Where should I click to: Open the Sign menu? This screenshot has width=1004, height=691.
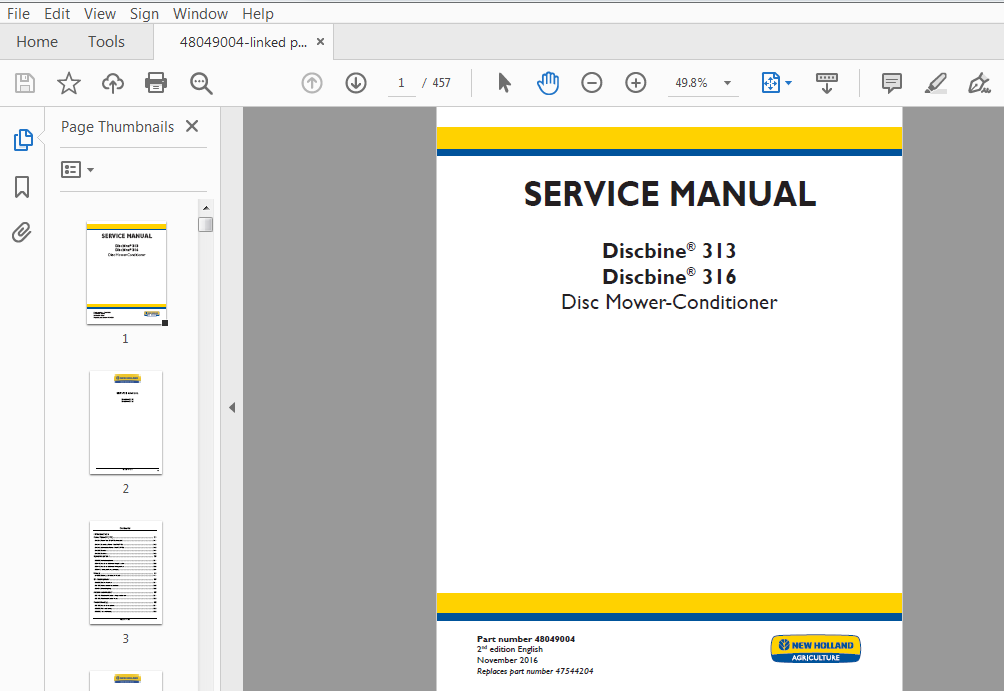(144, 13)
